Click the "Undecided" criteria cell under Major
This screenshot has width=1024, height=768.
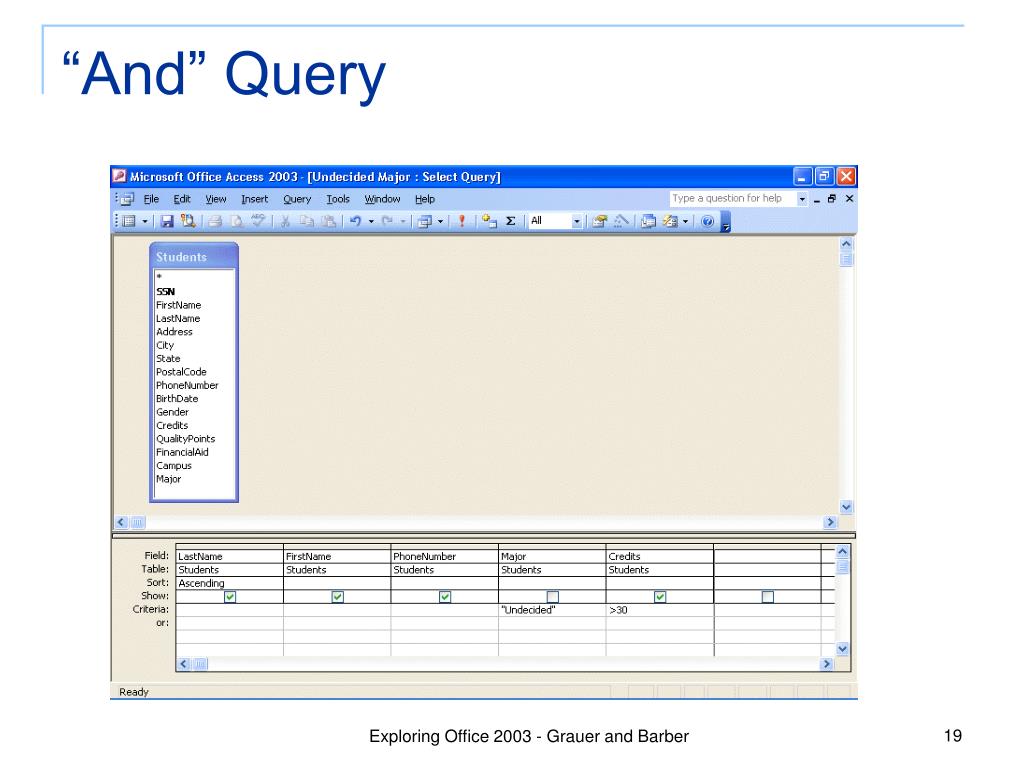[552, 610]
